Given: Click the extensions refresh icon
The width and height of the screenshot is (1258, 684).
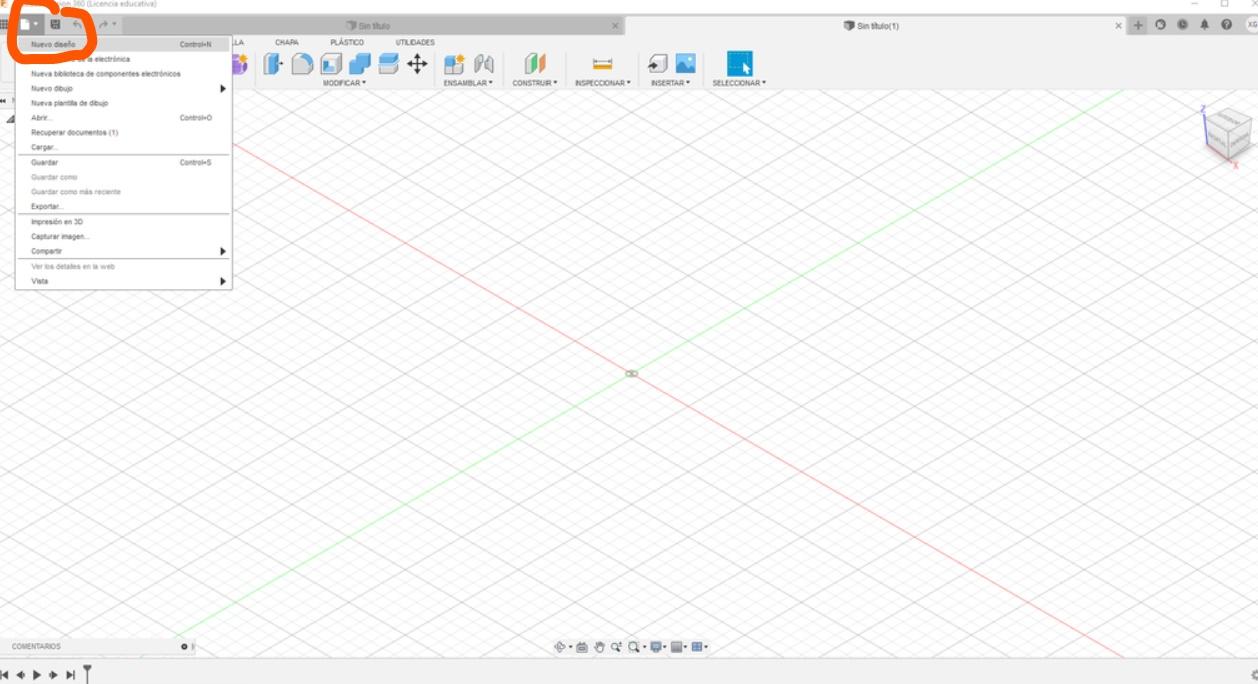Looking at the screenshot, I should tap(1161, 25).
